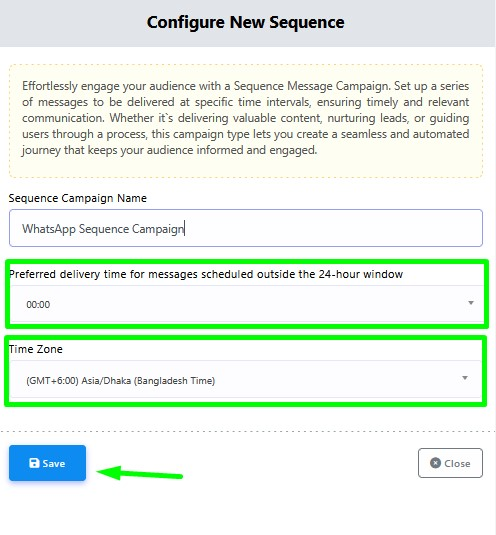
Task: Open the preferred delivery time dropdown
Action: (x=246, y=304)
